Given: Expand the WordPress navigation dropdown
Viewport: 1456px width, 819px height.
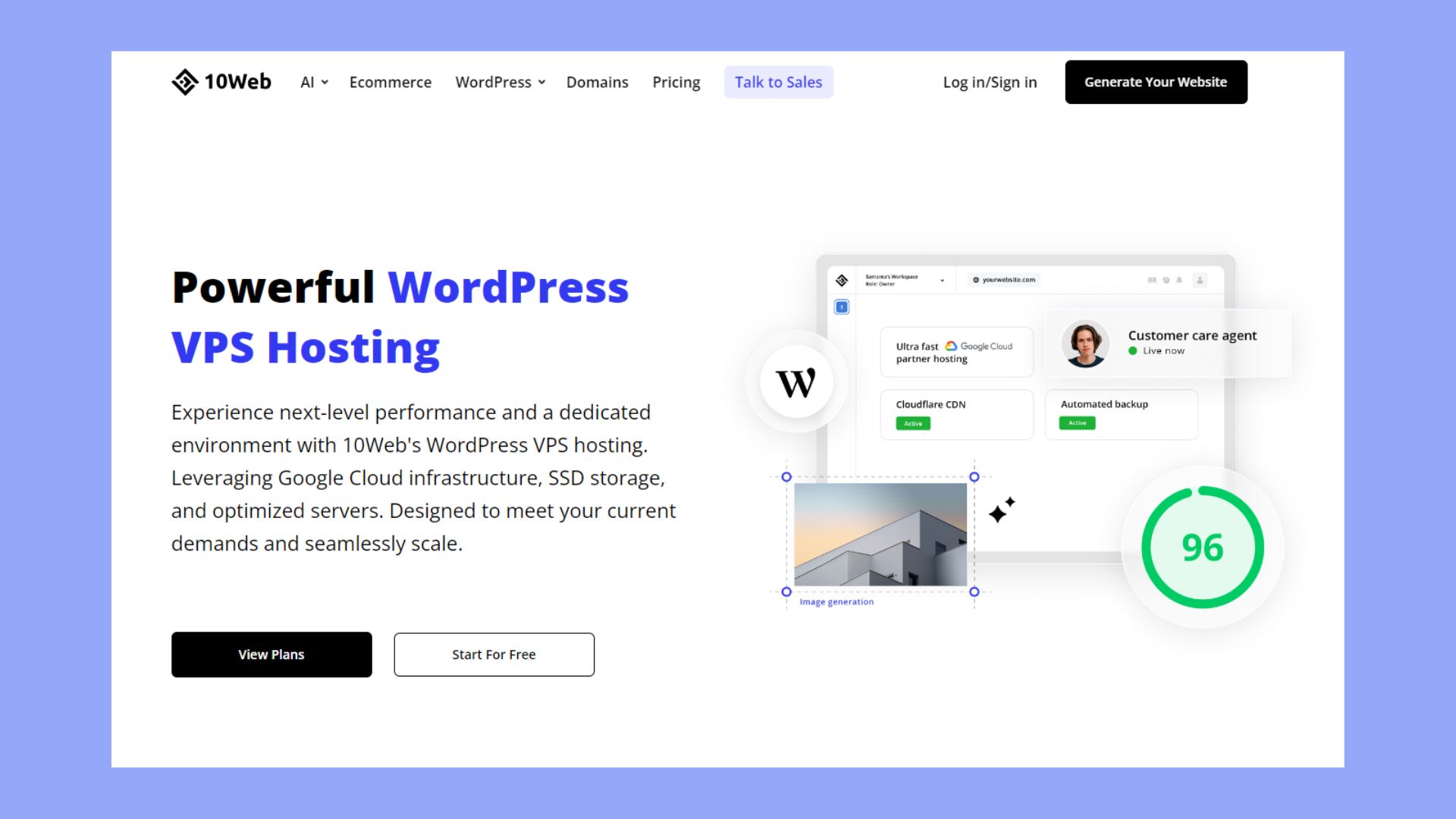Looking at the screenshot, I should 500,82.
